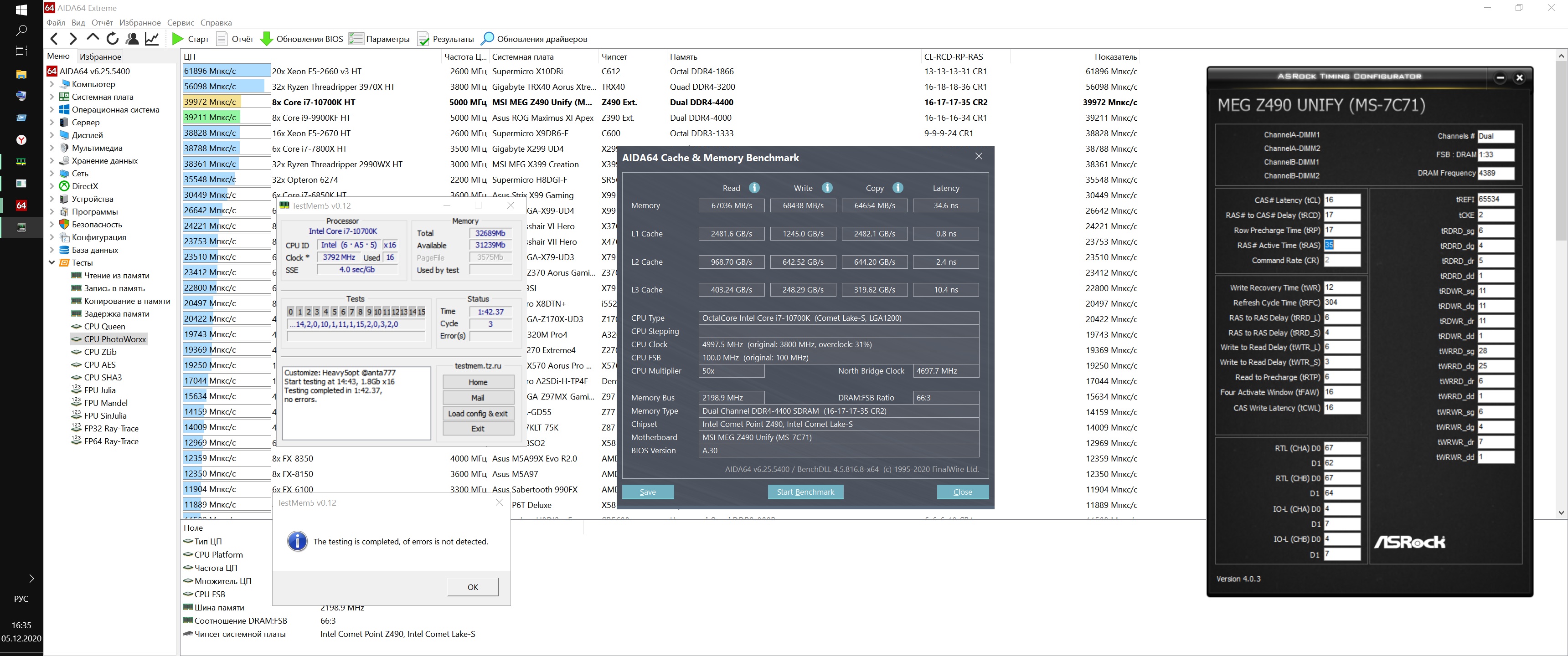Click the green Старт play icon
Screen dimensions: 1568x656
coord(178,39)
